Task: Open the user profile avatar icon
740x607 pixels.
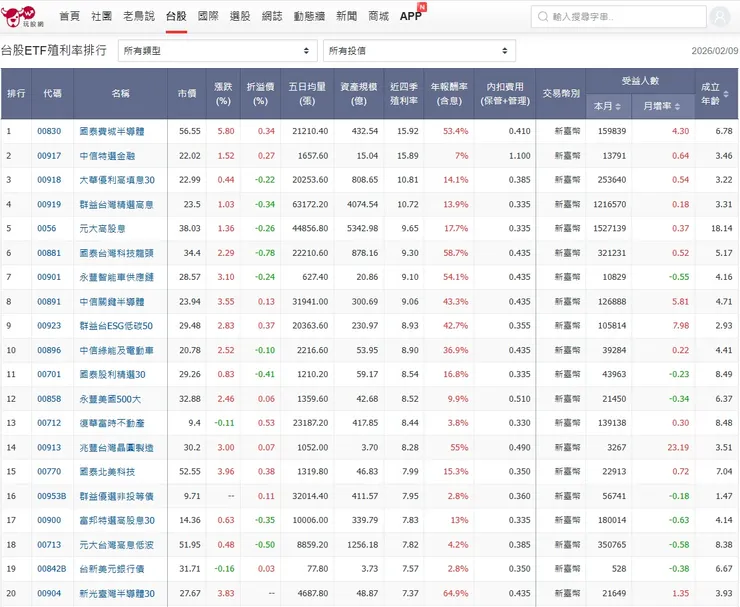Action: point(720,17)
